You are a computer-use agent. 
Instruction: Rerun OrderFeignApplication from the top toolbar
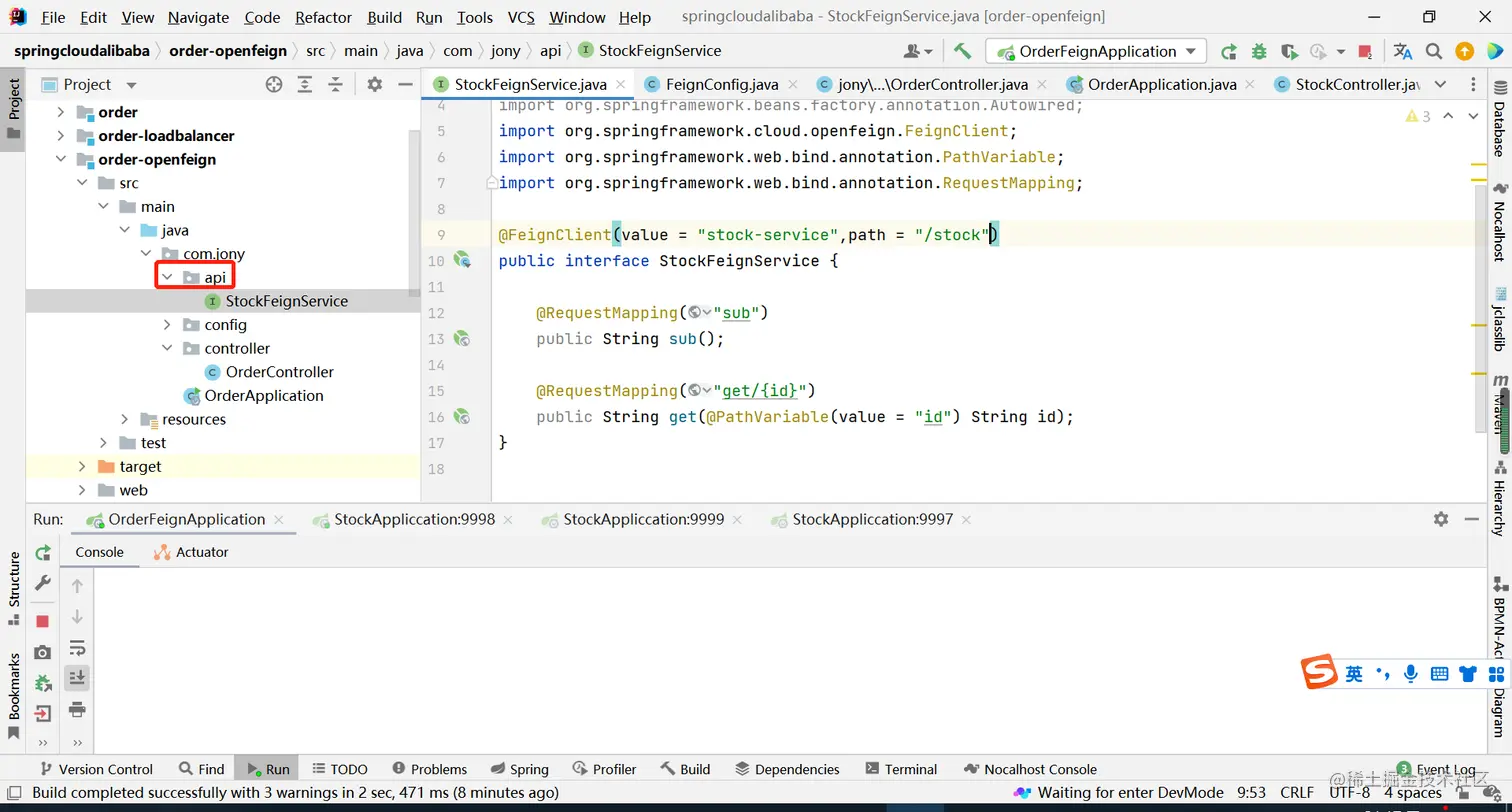pyautogui.click(x=1228, y=51)
